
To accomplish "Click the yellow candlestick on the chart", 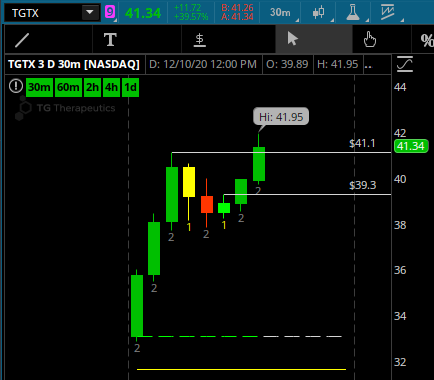I will tap(189, 182).
